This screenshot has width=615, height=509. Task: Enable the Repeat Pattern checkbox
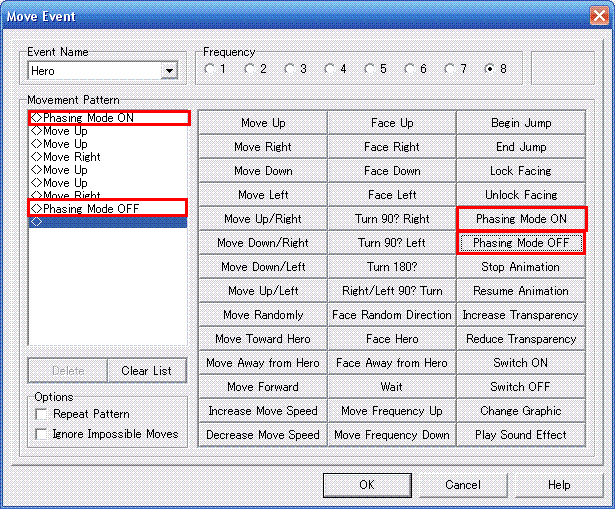point(41,414)
